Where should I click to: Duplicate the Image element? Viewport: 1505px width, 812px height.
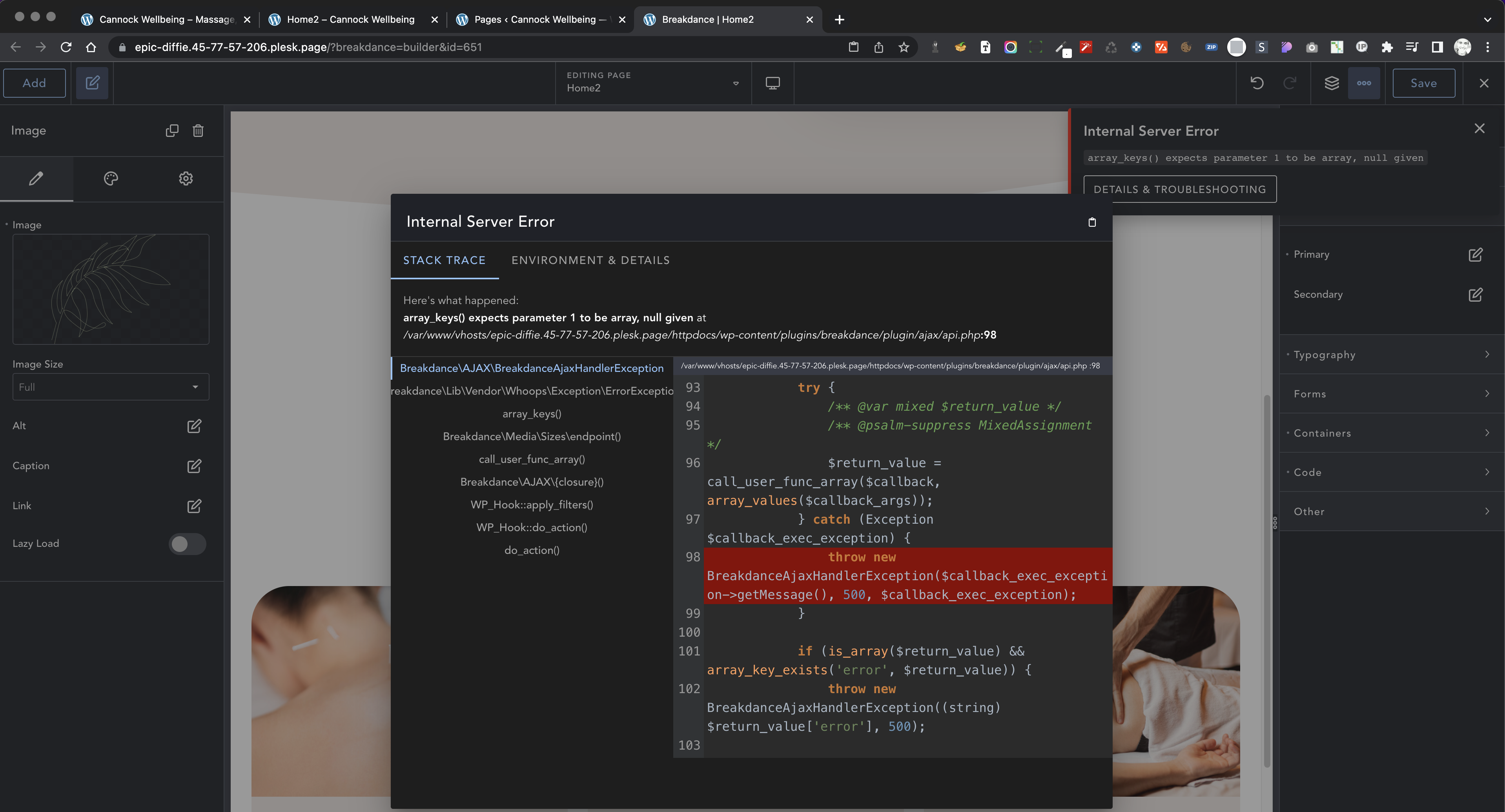(x=172, y=131)
